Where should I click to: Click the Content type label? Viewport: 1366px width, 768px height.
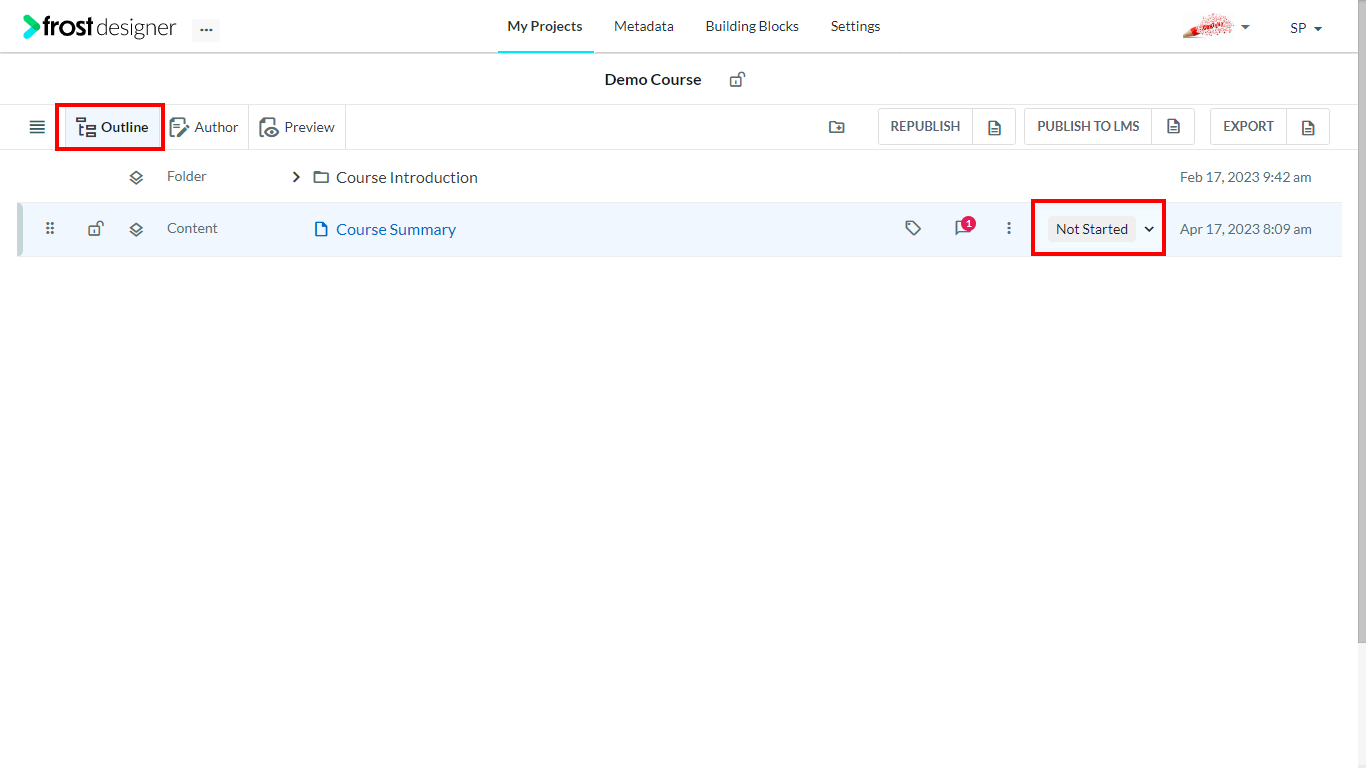(x=192, y=229)
